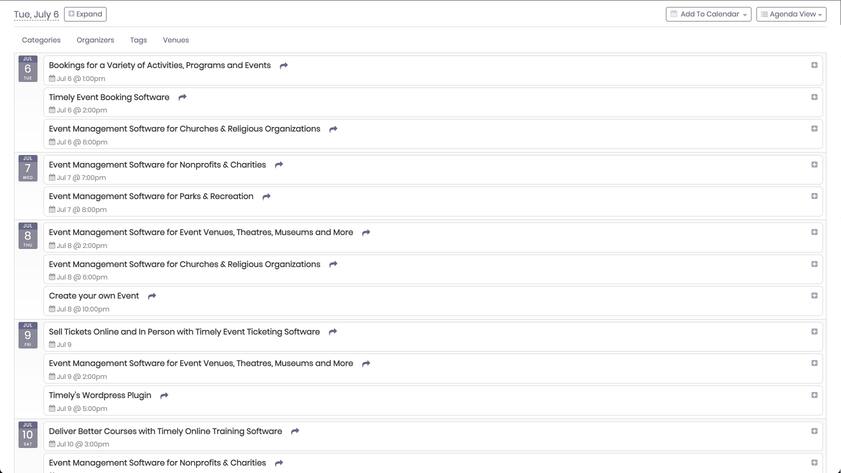841x473 pixels.
Task: Select the Jul 6 Tue date badge
Action: [x=28, y=69]
